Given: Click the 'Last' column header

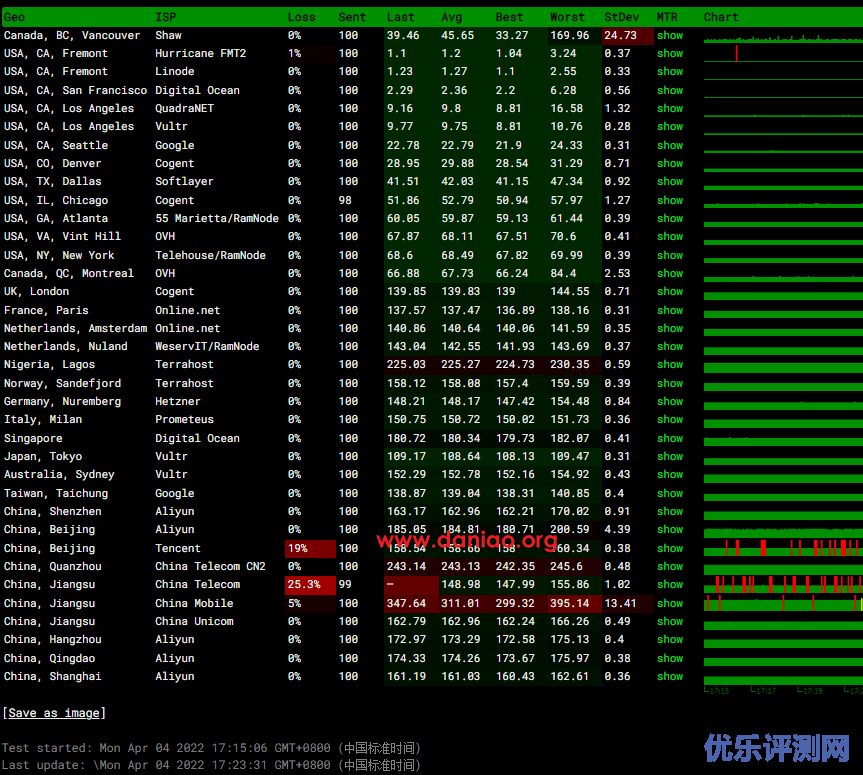Looking at the screenshot, I should pyautogui.click(x=401, y=17).
